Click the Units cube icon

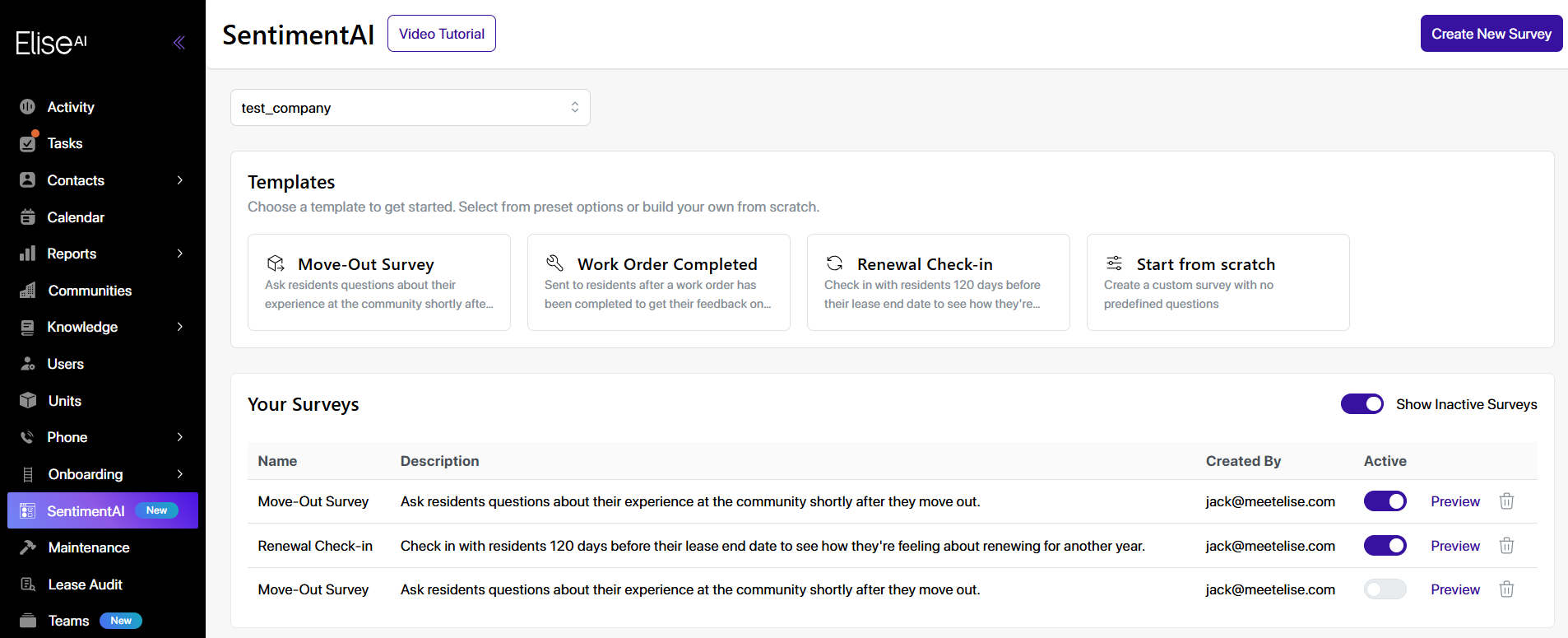[28, 401]
